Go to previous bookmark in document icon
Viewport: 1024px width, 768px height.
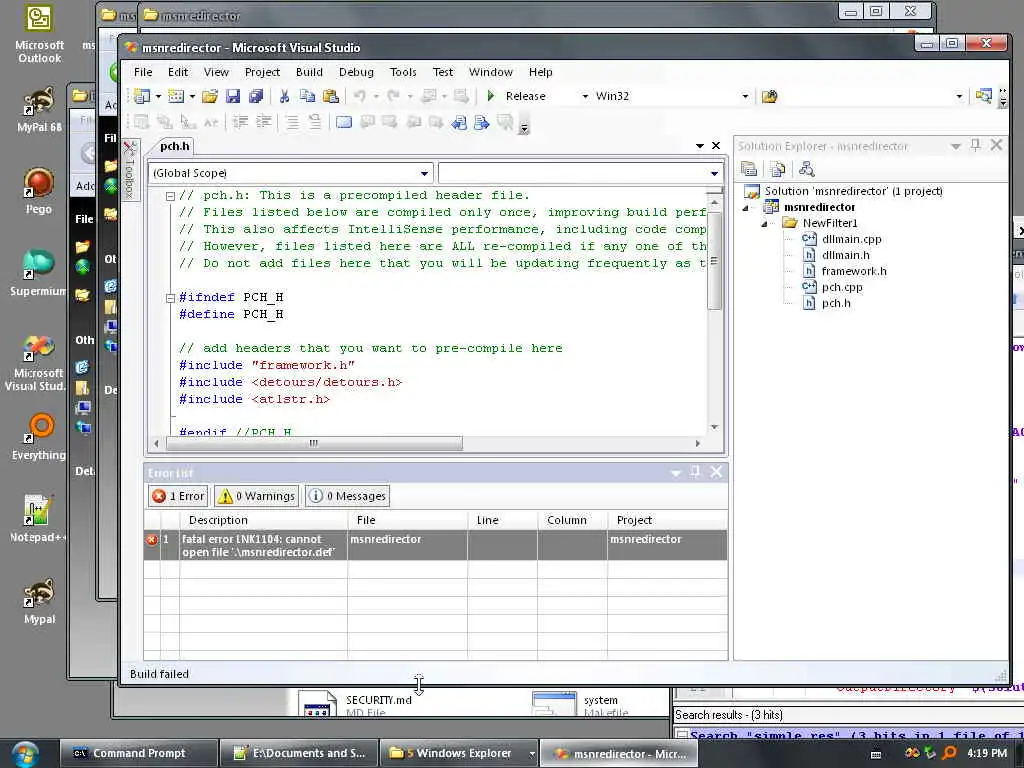click(x=459, y=122)
